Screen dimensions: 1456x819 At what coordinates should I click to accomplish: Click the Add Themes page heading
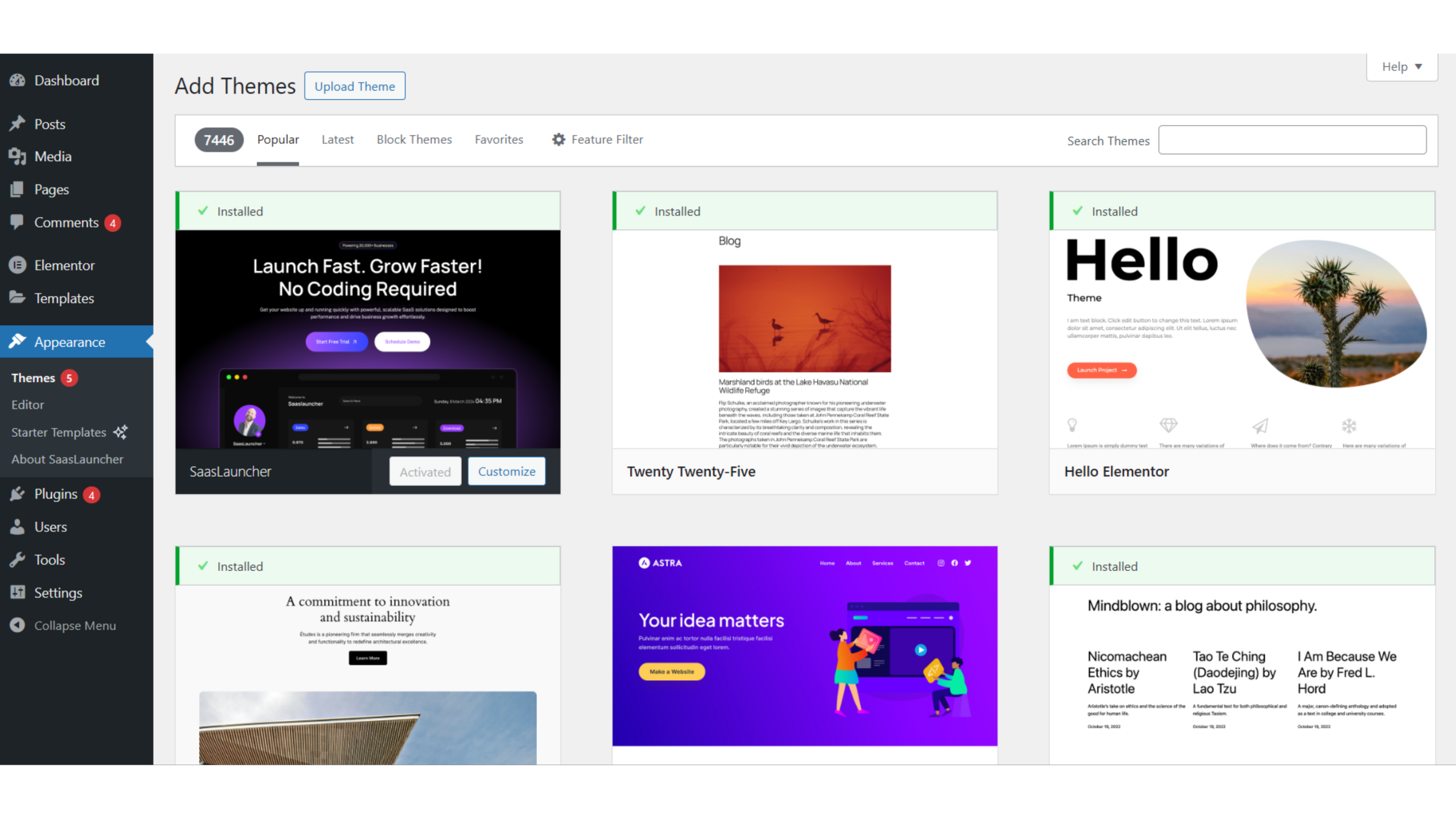[235, 86]
